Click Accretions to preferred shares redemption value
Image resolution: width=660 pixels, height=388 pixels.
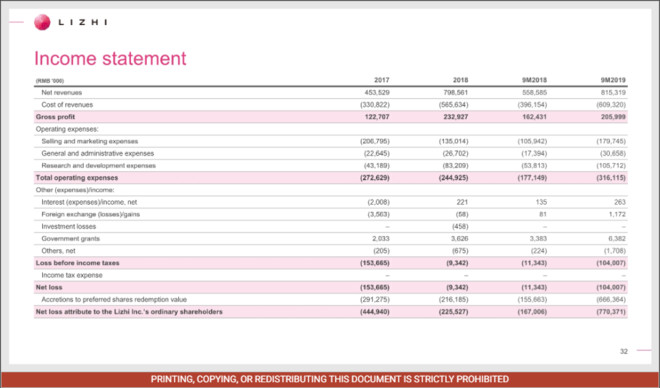pos(114,300)
